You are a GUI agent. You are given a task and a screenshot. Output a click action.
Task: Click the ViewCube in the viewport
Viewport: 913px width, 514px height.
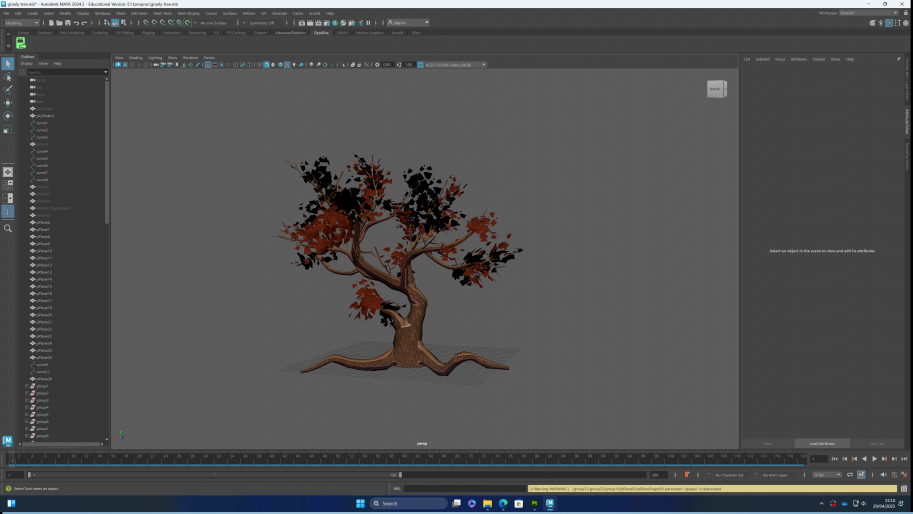pyautogui.click(x=716, y=89)
